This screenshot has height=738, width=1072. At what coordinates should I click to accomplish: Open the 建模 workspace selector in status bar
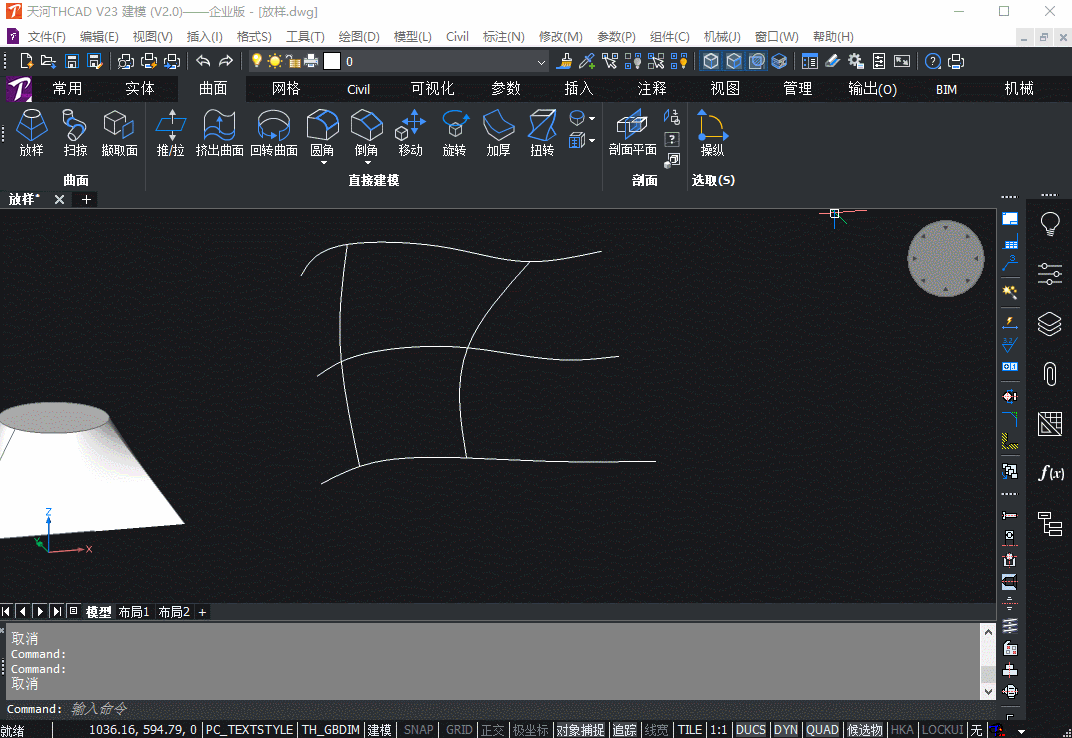pos(379,730)
